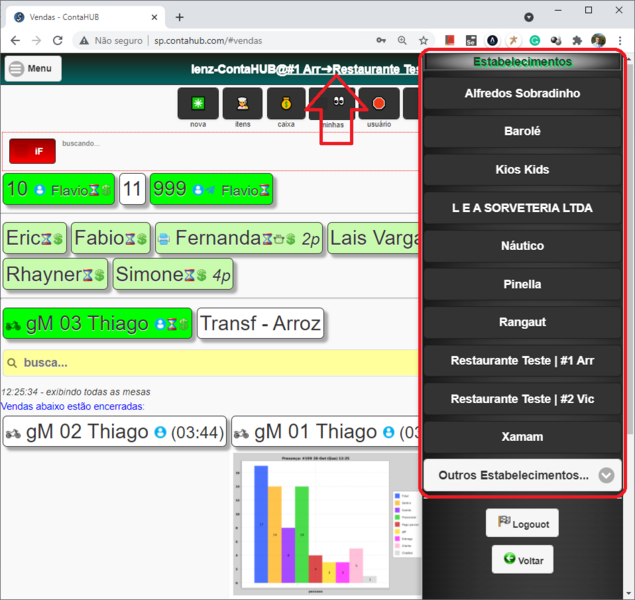Select Xamam establishment
The width and height of the screenshot is (635, 600).
522,437
